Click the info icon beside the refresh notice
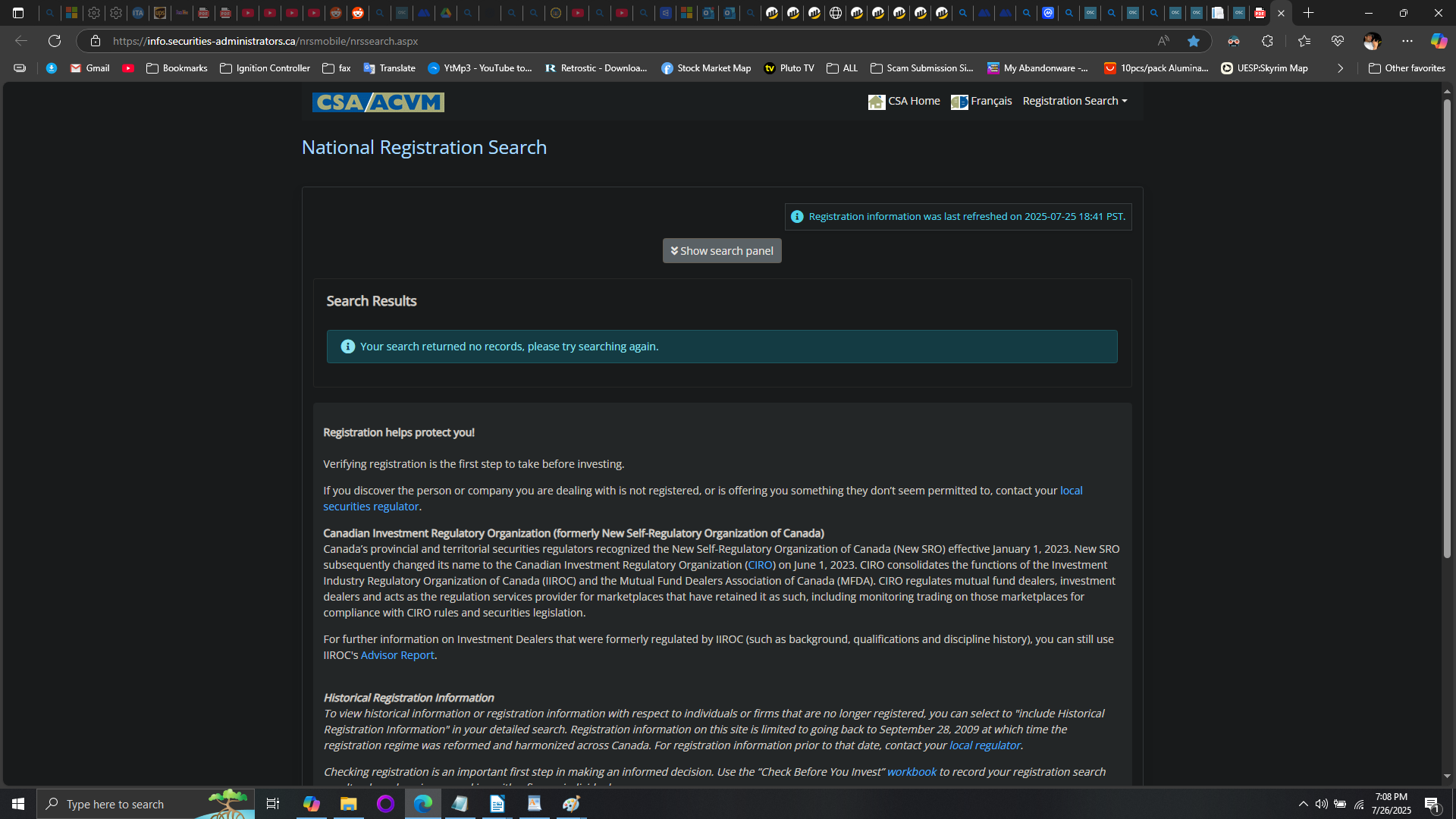This screenshot has width=1456, height=819. click(x=797, y=217)
